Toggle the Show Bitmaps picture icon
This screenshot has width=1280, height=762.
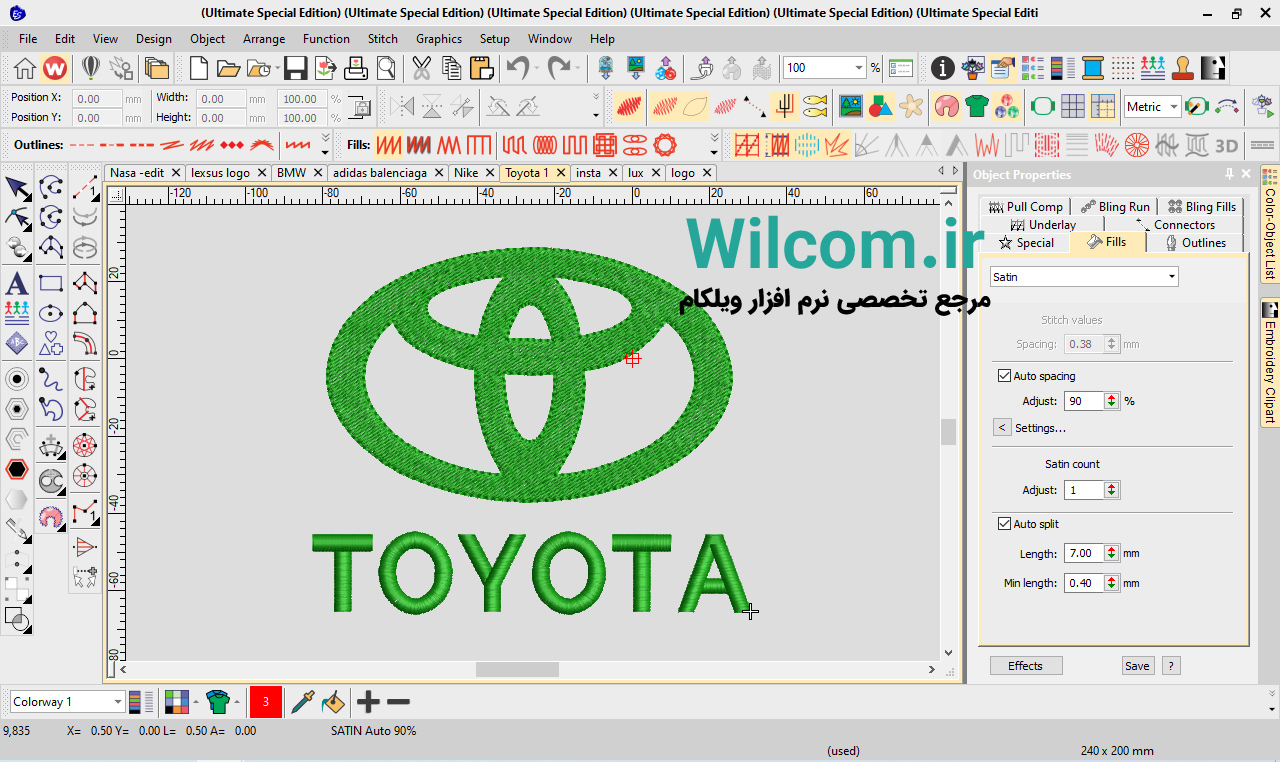click(x=851, y=105)
